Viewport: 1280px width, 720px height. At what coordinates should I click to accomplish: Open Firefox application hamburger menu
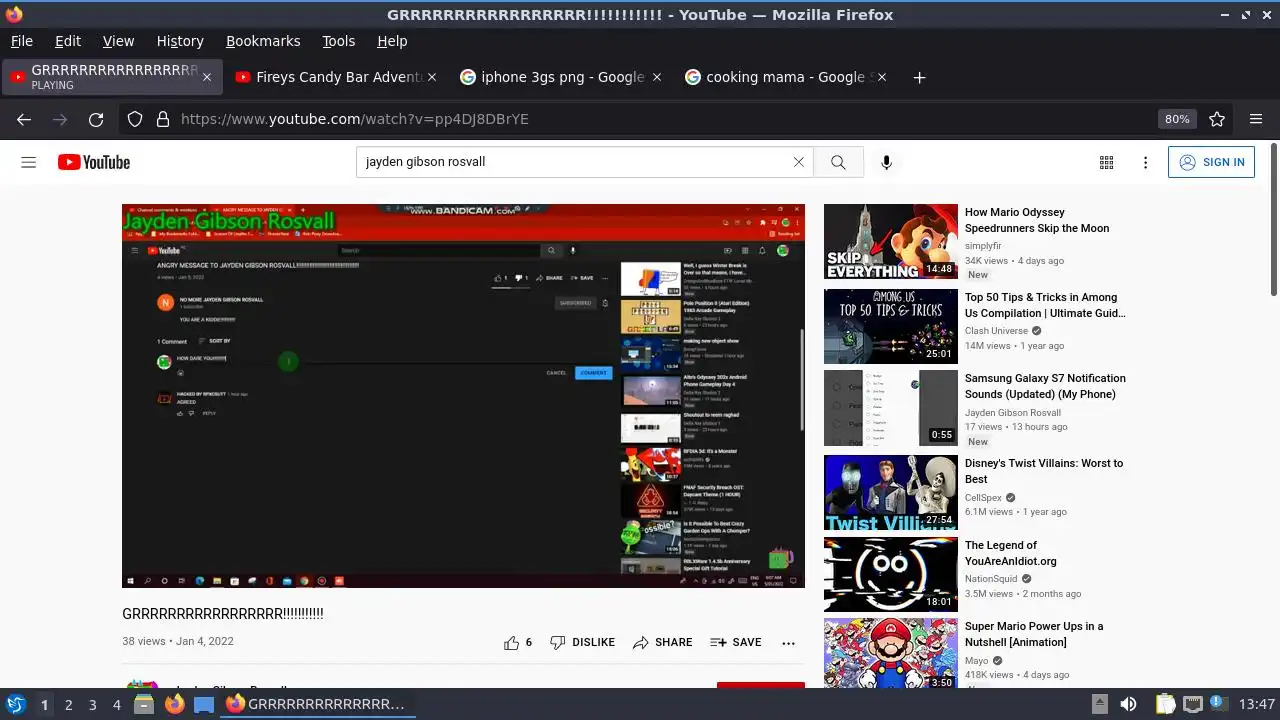(x=1256, y=119)
